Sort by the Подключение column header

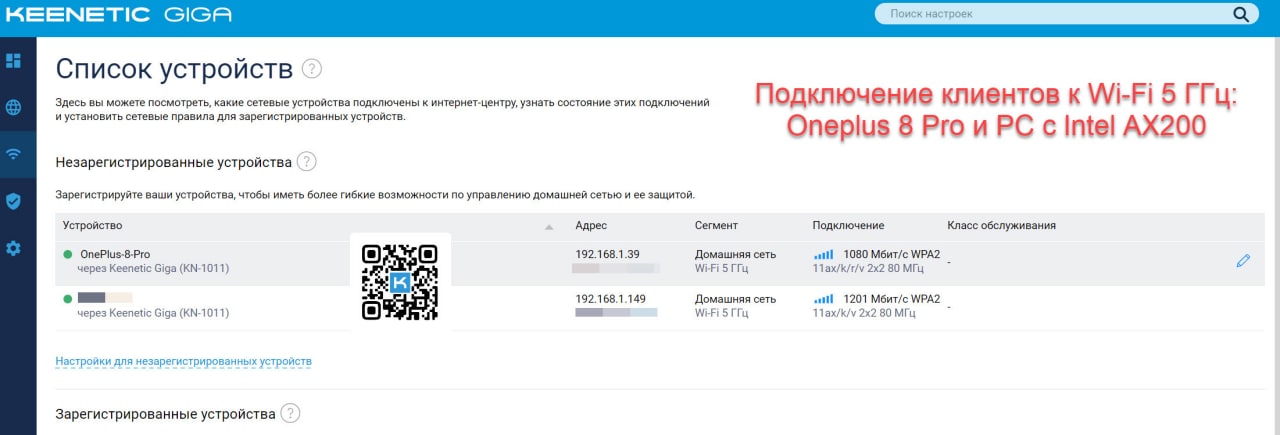[848, 226]
